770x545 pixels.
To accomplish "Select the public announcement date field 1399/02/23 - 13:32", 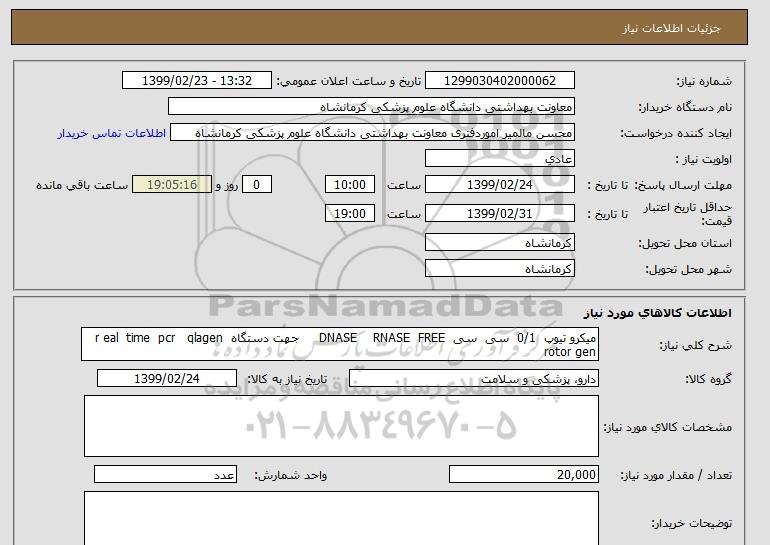I will click(196, 81).
